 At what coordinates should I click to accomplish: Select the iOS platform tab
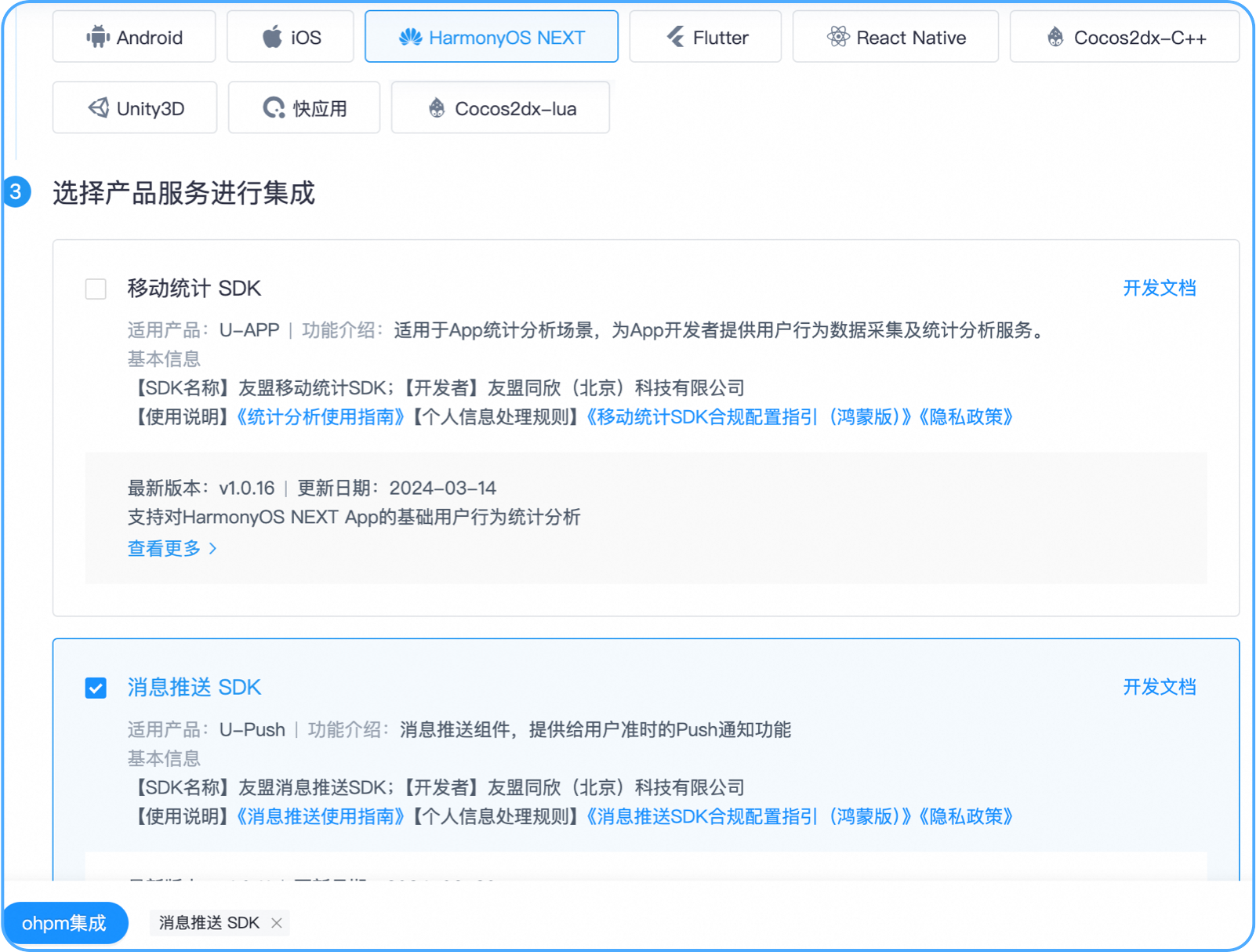[x=290, y=37]
